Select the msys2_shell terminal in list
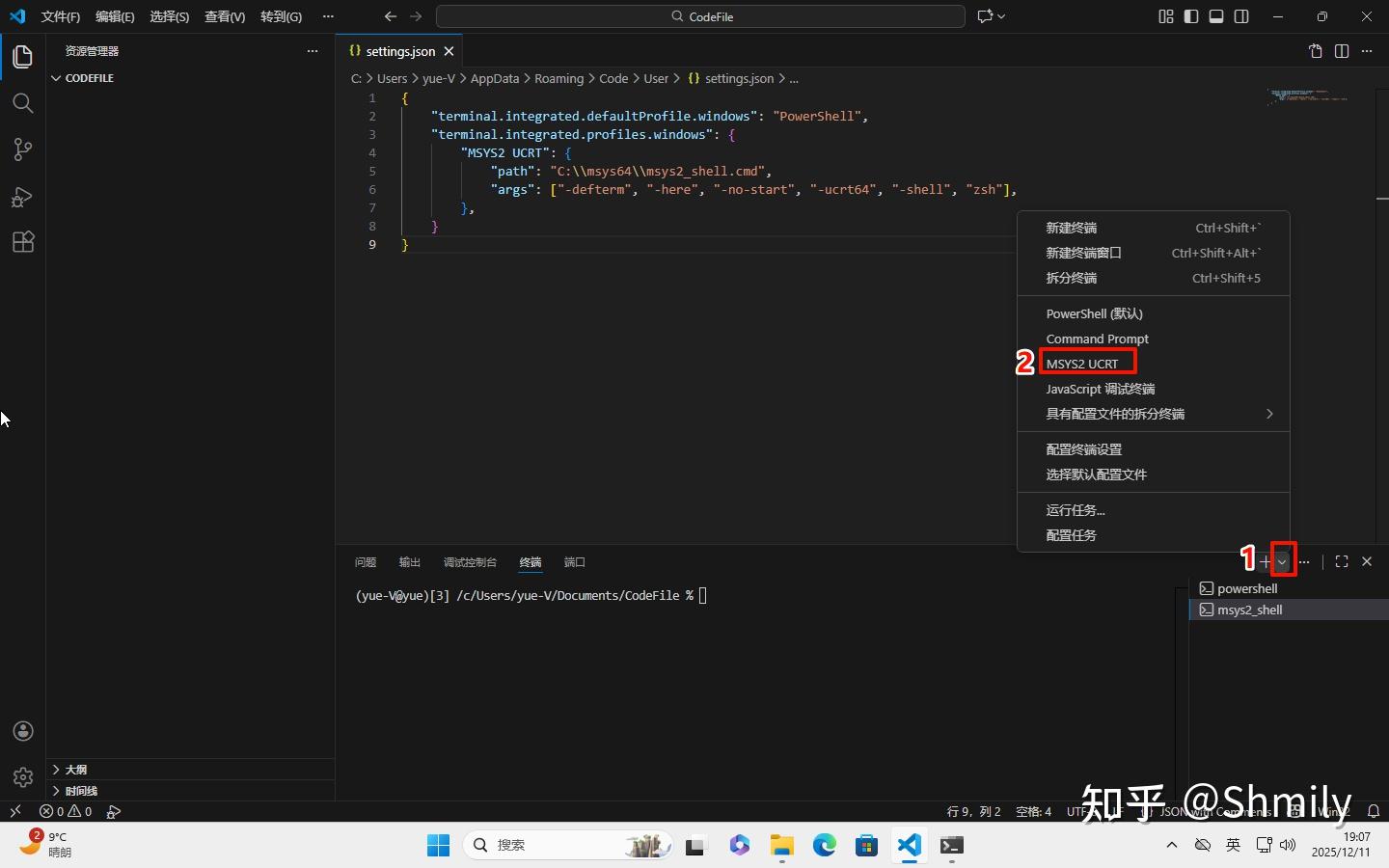Viewport: 1389px width, 868px height. [1289, 610]
